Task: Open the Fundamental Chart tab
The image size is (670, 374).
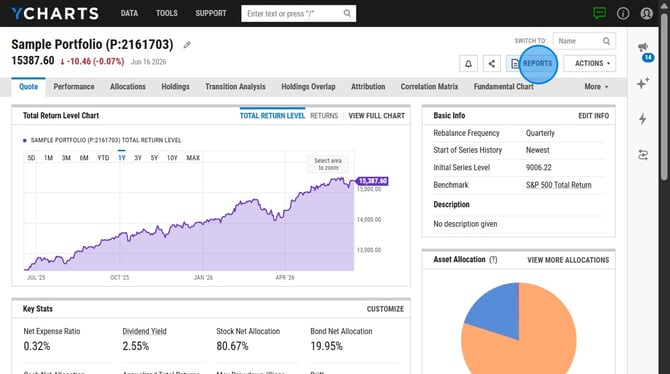Action: [503, 87]
